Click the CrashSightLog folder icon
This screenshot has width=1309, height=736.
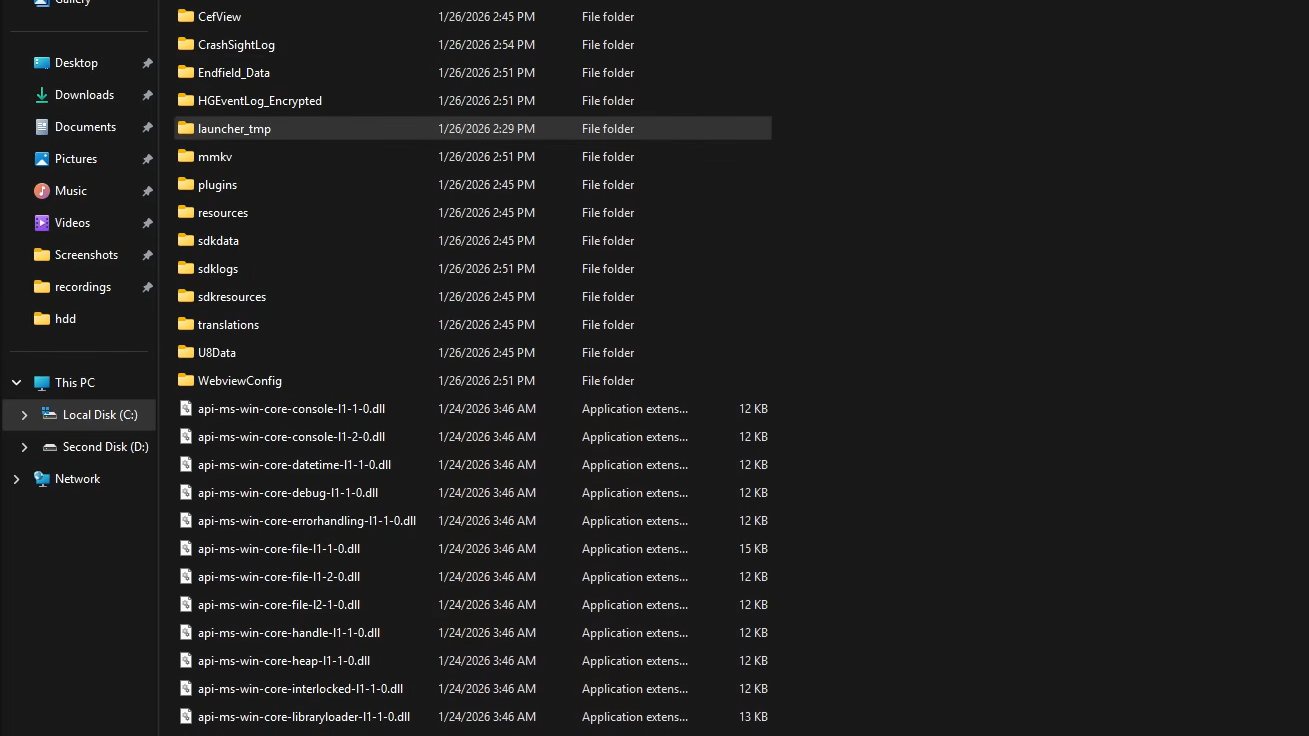186,44
